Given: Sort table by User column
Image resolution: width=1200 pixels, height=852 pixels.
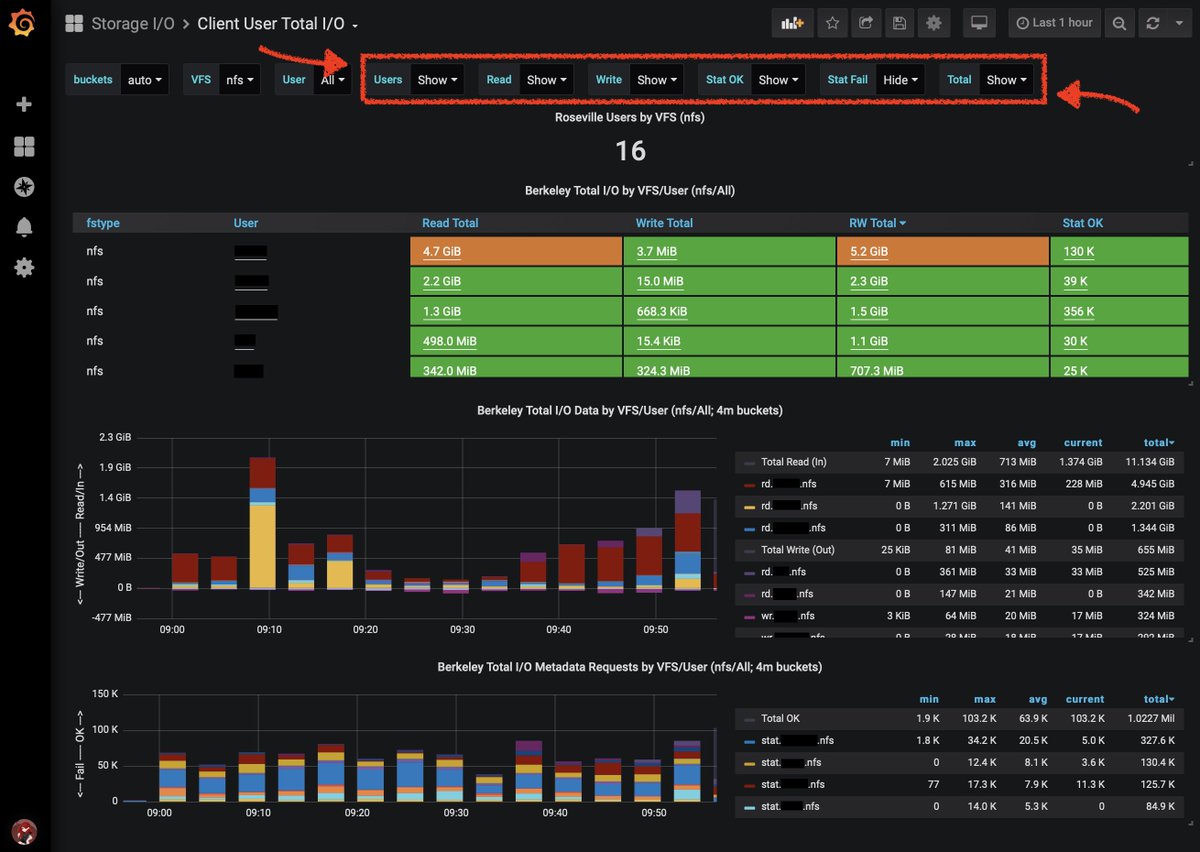Looking at the screenshot, I should point(246,223).
